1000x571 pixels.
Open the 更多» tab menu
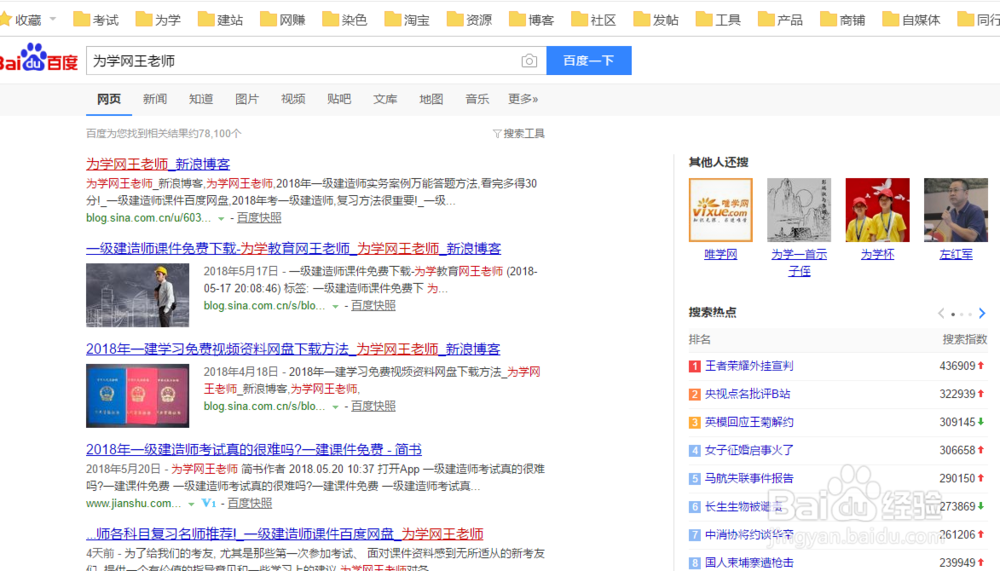[523, 99]
